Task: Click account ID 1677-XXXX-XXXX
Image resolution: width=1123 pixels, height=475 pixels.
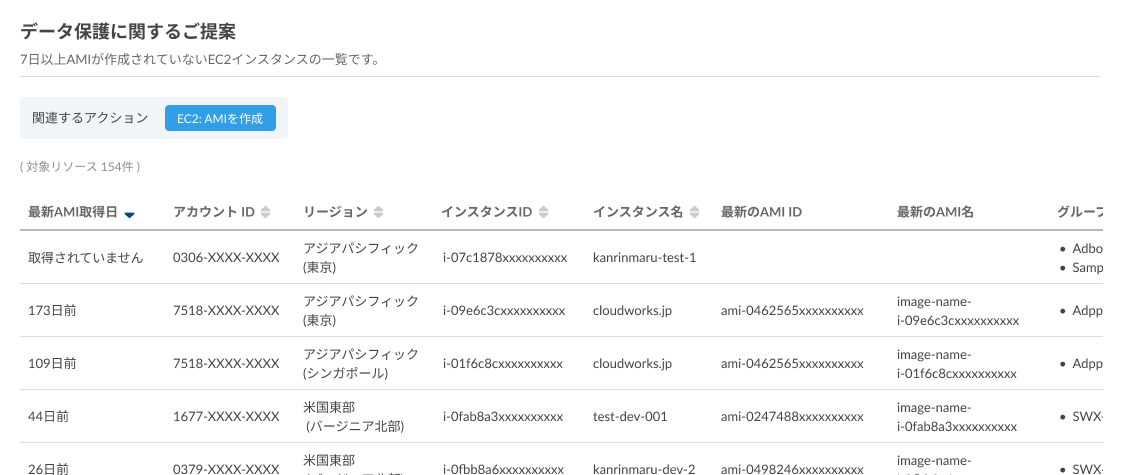Action: pos(225,417)
